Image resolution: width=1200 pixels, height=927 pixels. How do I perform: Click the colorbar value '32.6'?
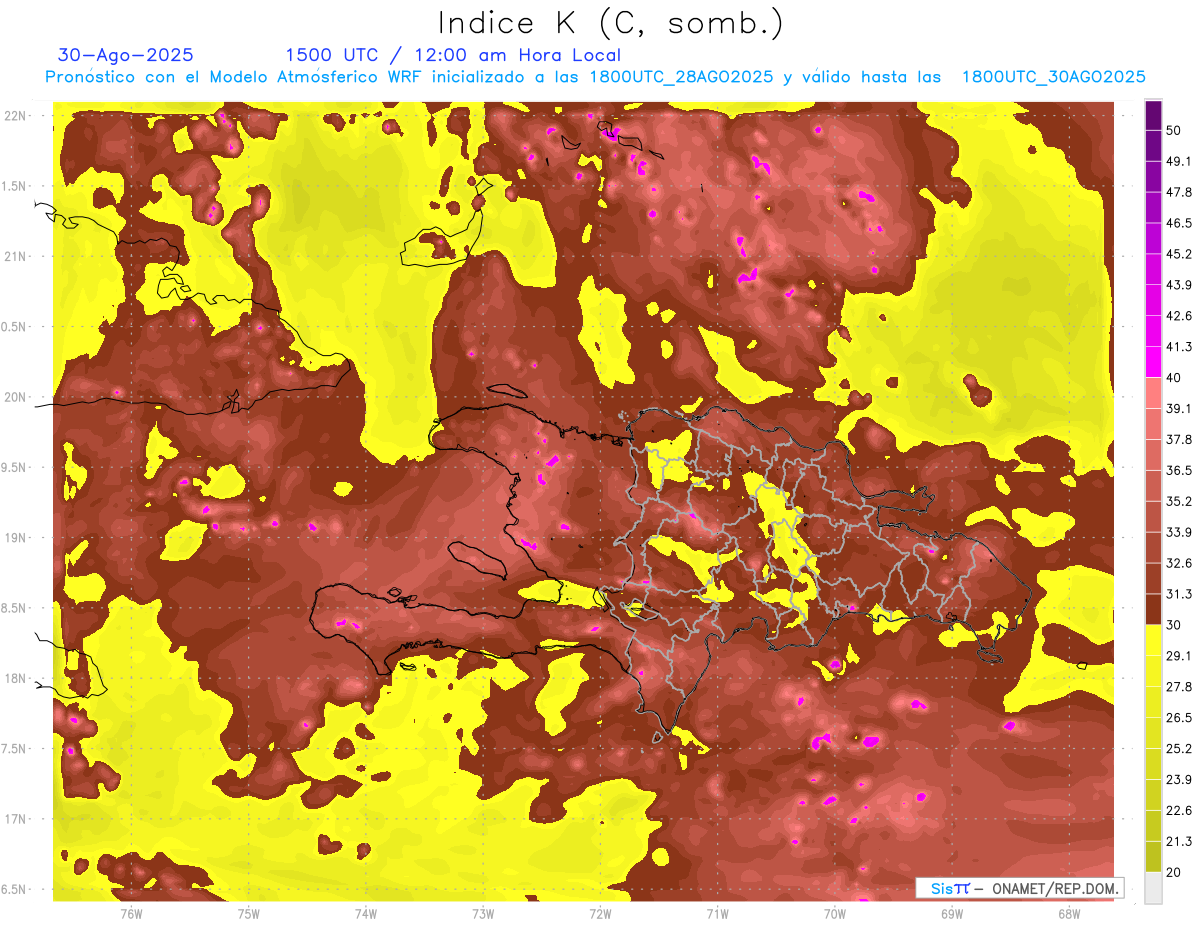(x=1179, y=563)
